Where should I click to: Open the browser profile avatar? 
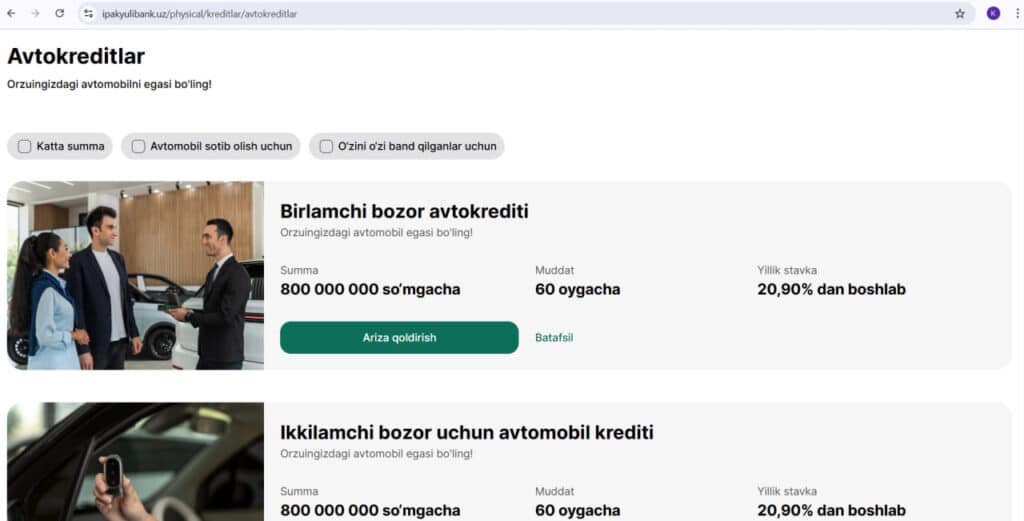[993, 13]
